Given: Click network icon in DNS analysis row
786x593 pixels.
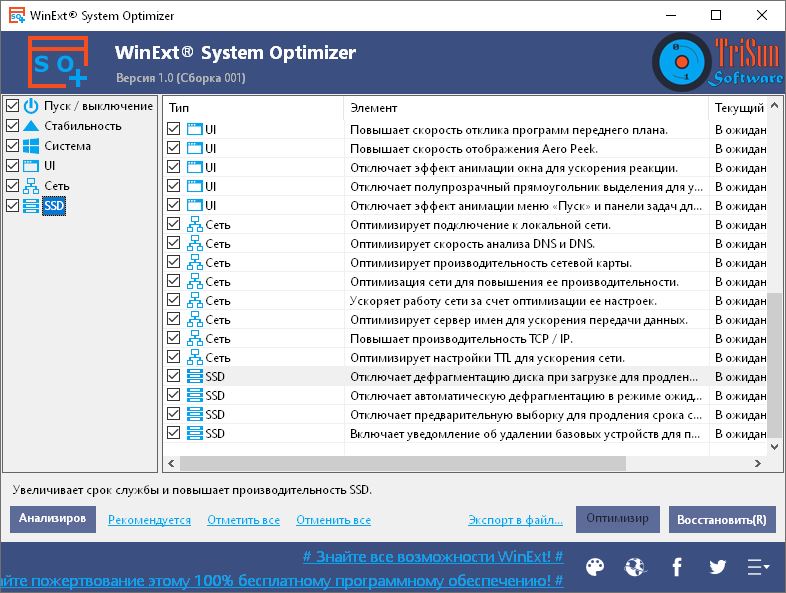Looking at the screenshot, I should click(x=194, y=244).
